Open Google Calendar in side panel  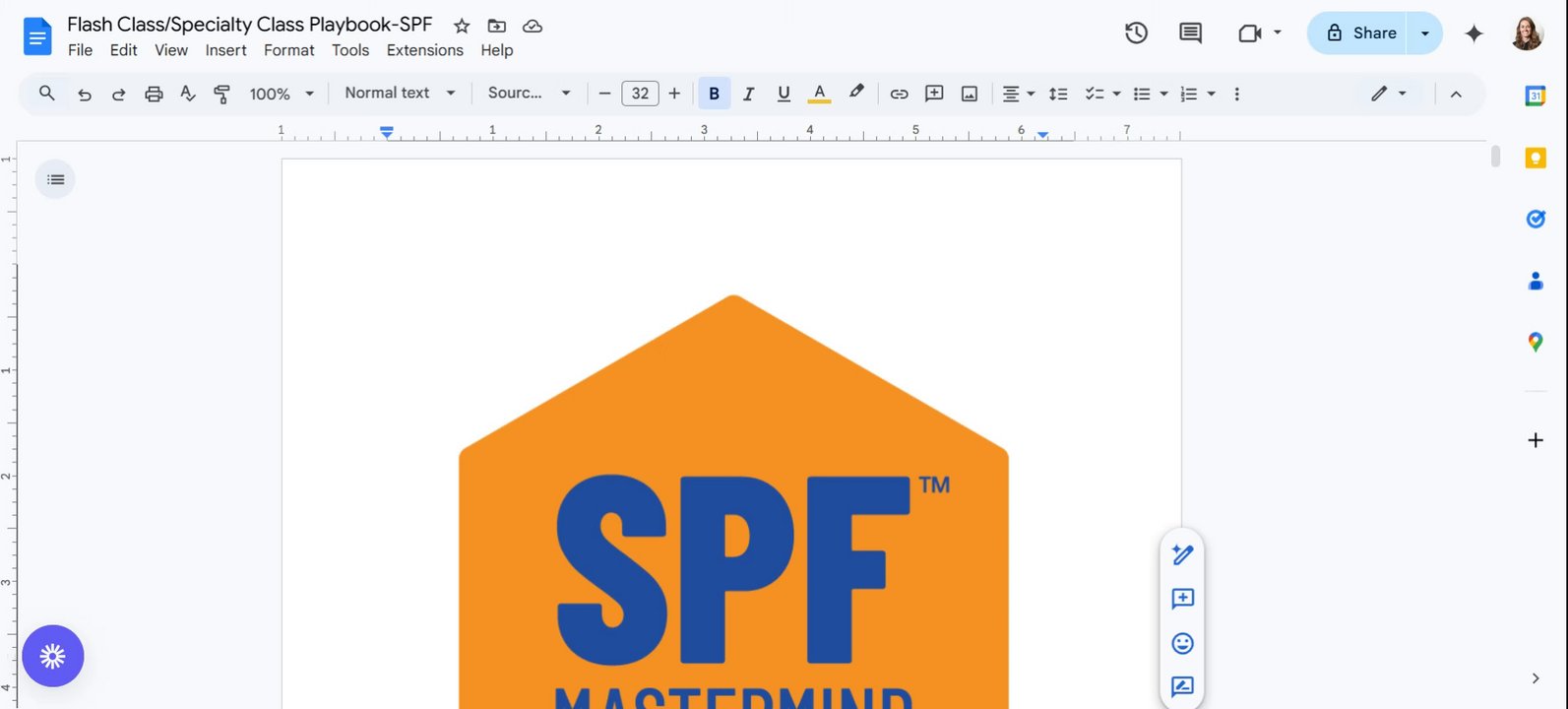(1536, 96)
